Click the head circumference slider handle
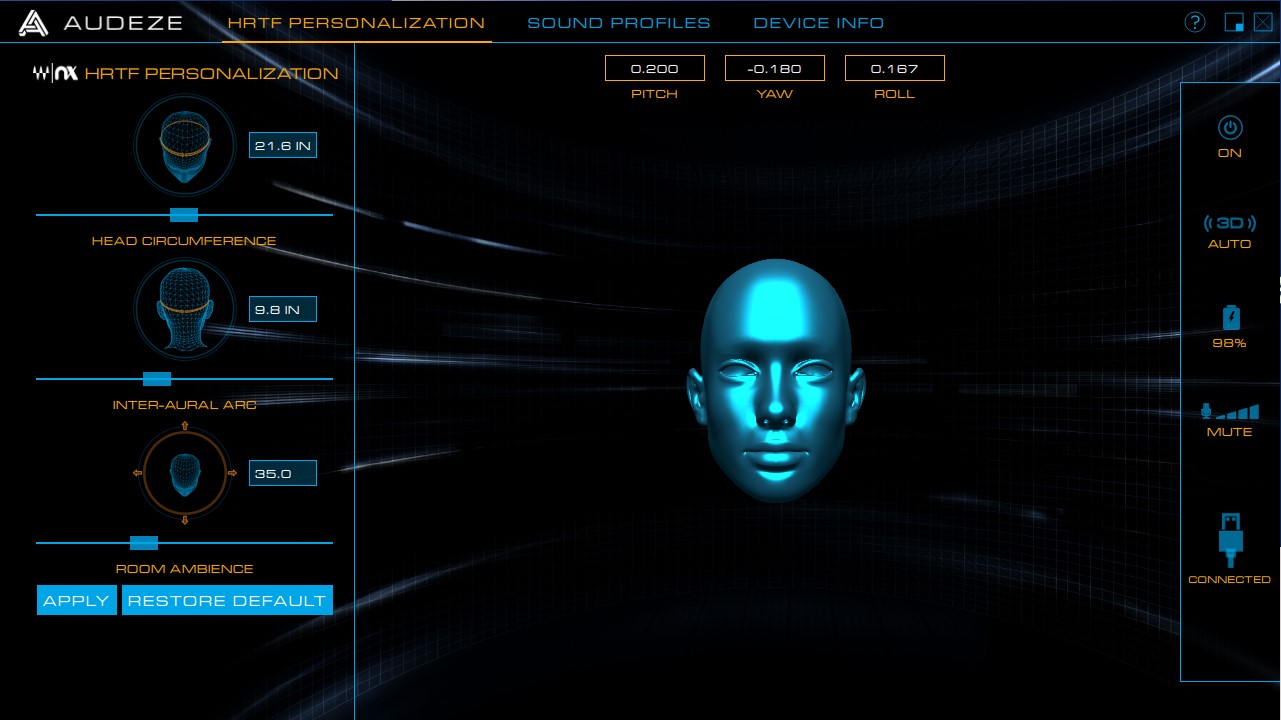 click(x=184, y=215)
